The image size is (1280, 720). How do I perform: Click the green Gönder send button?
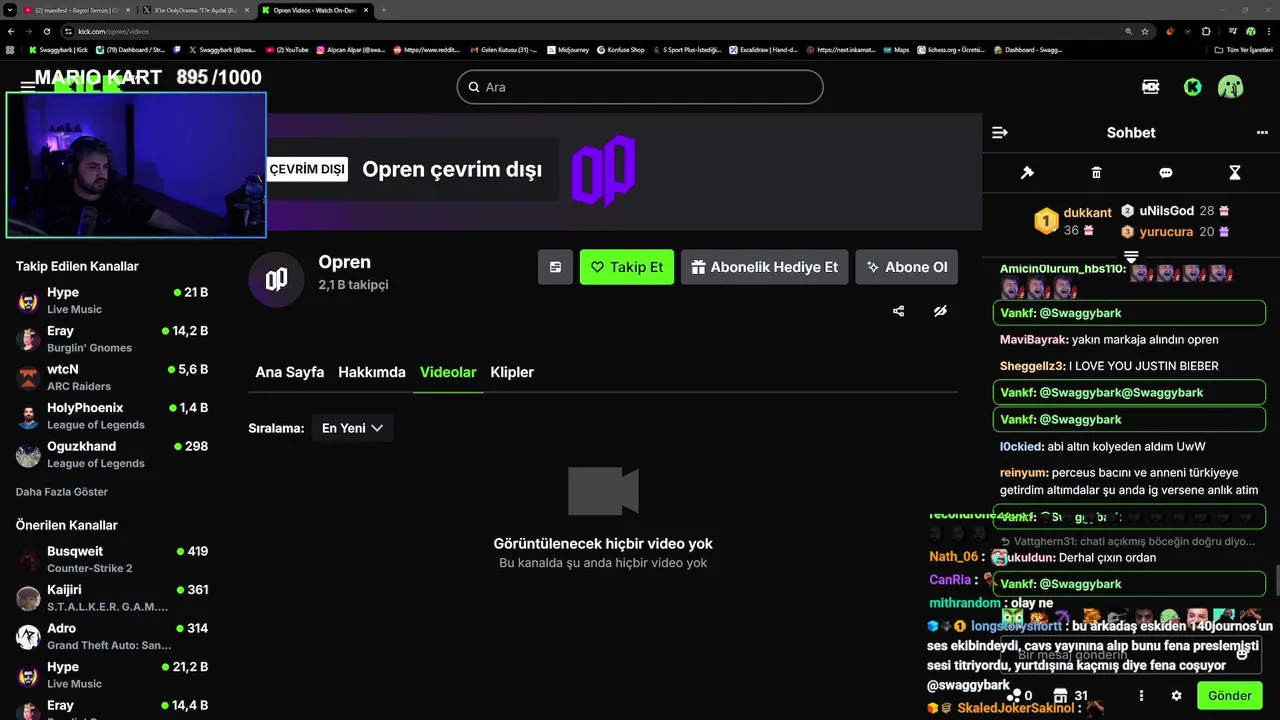[x=1229, y=695]
